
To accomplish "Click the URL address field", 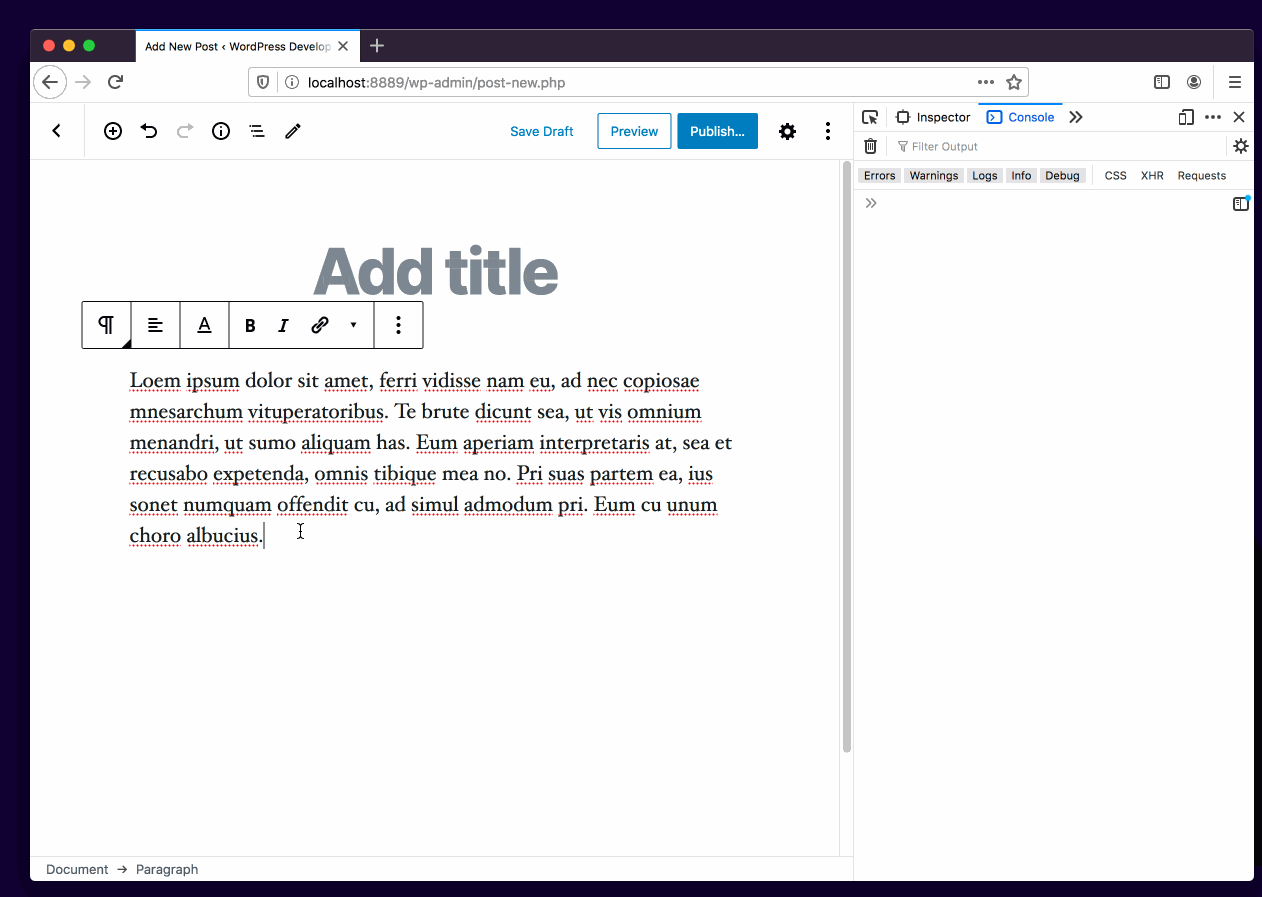I will [638, 82].
